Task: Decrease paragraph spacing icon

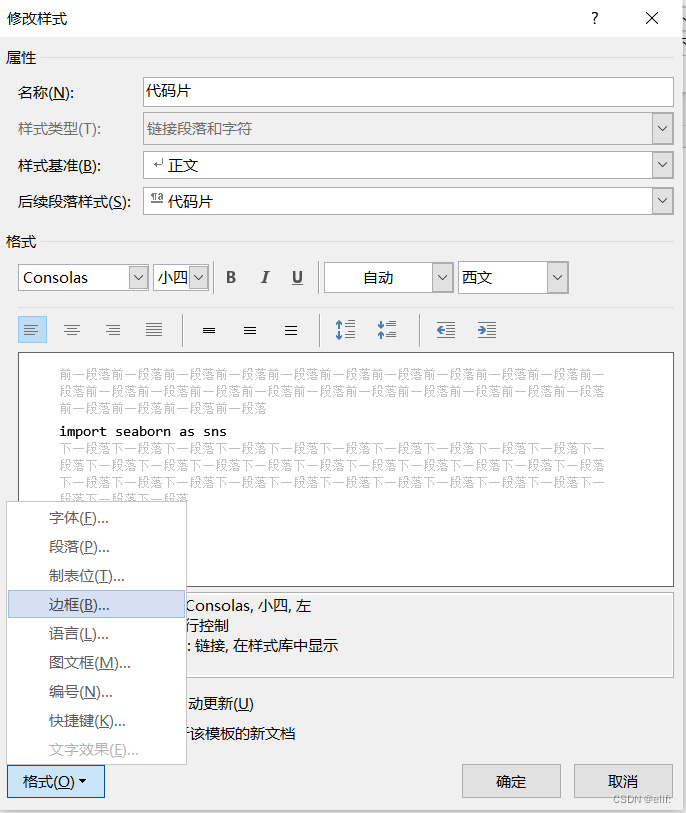Action: pyautogui.click(x=387, y=330)
